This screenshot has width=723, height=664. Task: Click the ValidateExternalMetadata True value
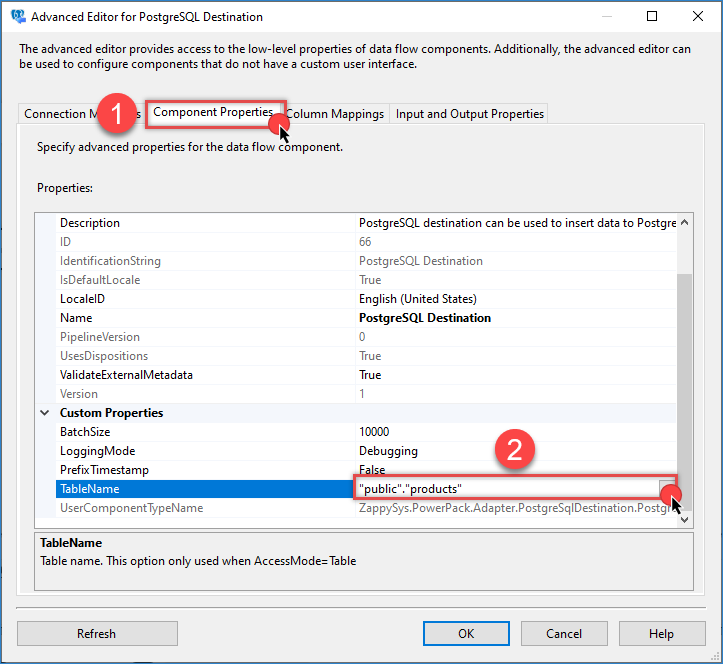(370, 375)
